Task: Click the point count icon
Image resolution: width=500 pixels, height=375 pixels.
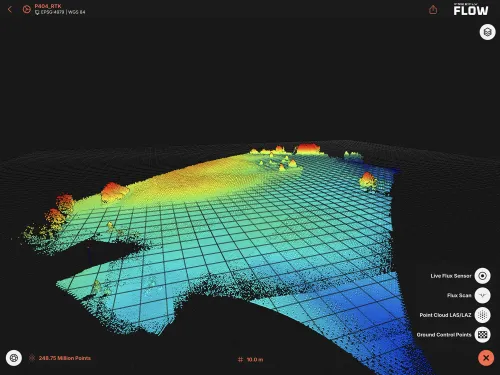Action: (x=32, y=358)
